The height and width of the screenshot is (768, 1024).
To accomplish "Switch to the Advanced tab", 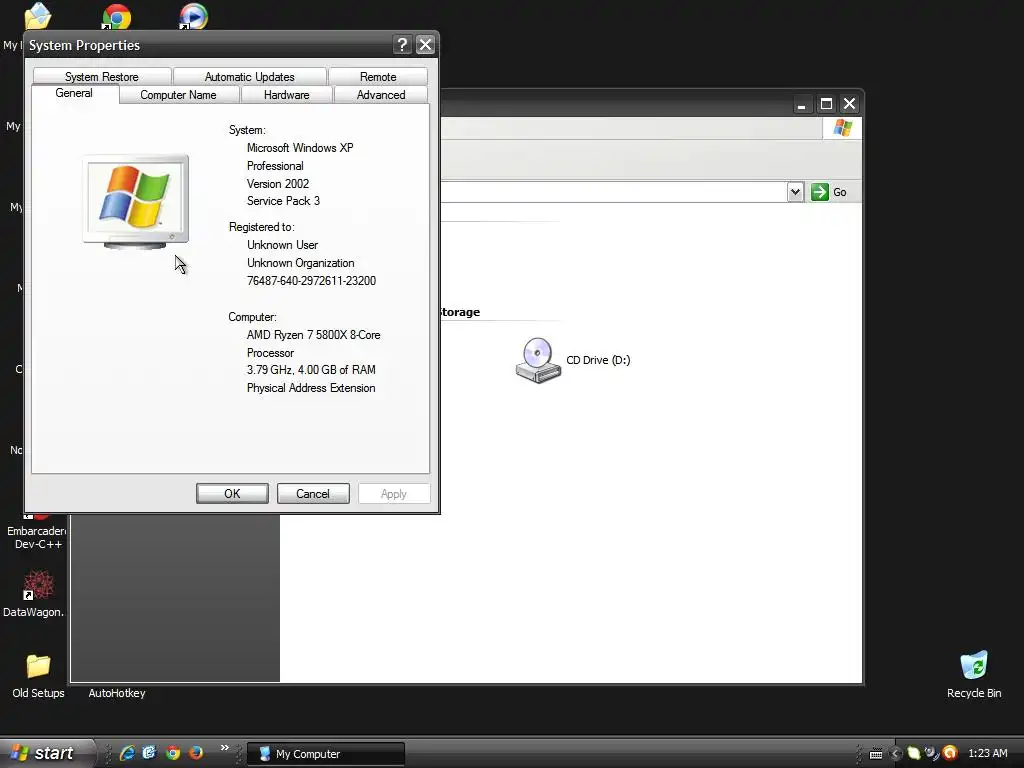I will (x=381, y=95).
